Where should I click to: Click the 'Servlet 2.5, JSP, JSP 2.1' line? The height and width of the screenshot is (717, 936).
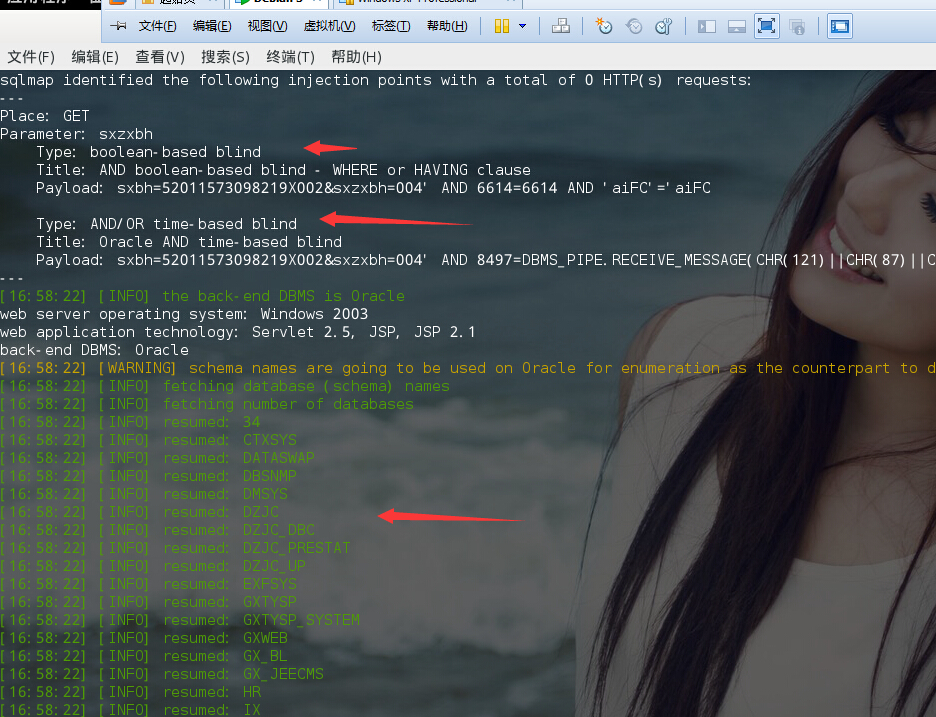238,332
